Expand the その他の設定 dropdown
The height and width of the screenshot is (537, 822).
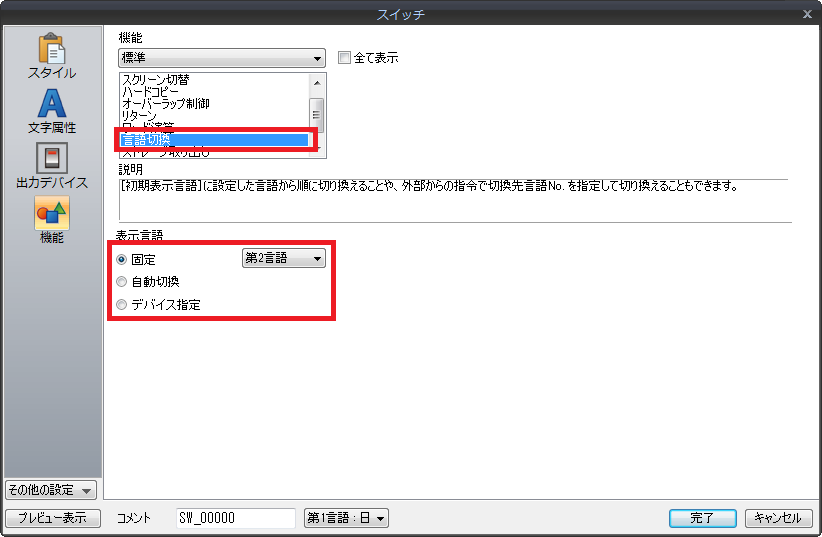coord(50,490)
